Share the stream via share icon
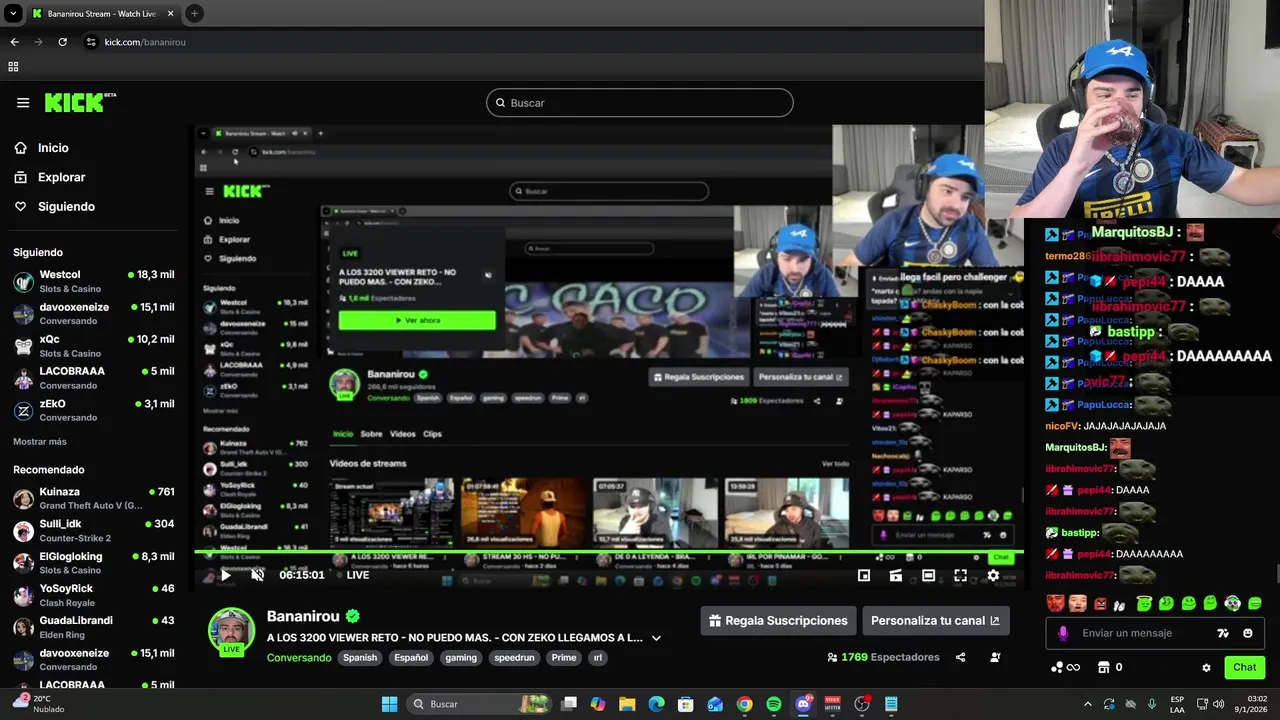Screen dimensions: 1280x720 pyautogui.click(x=961, y=657)
